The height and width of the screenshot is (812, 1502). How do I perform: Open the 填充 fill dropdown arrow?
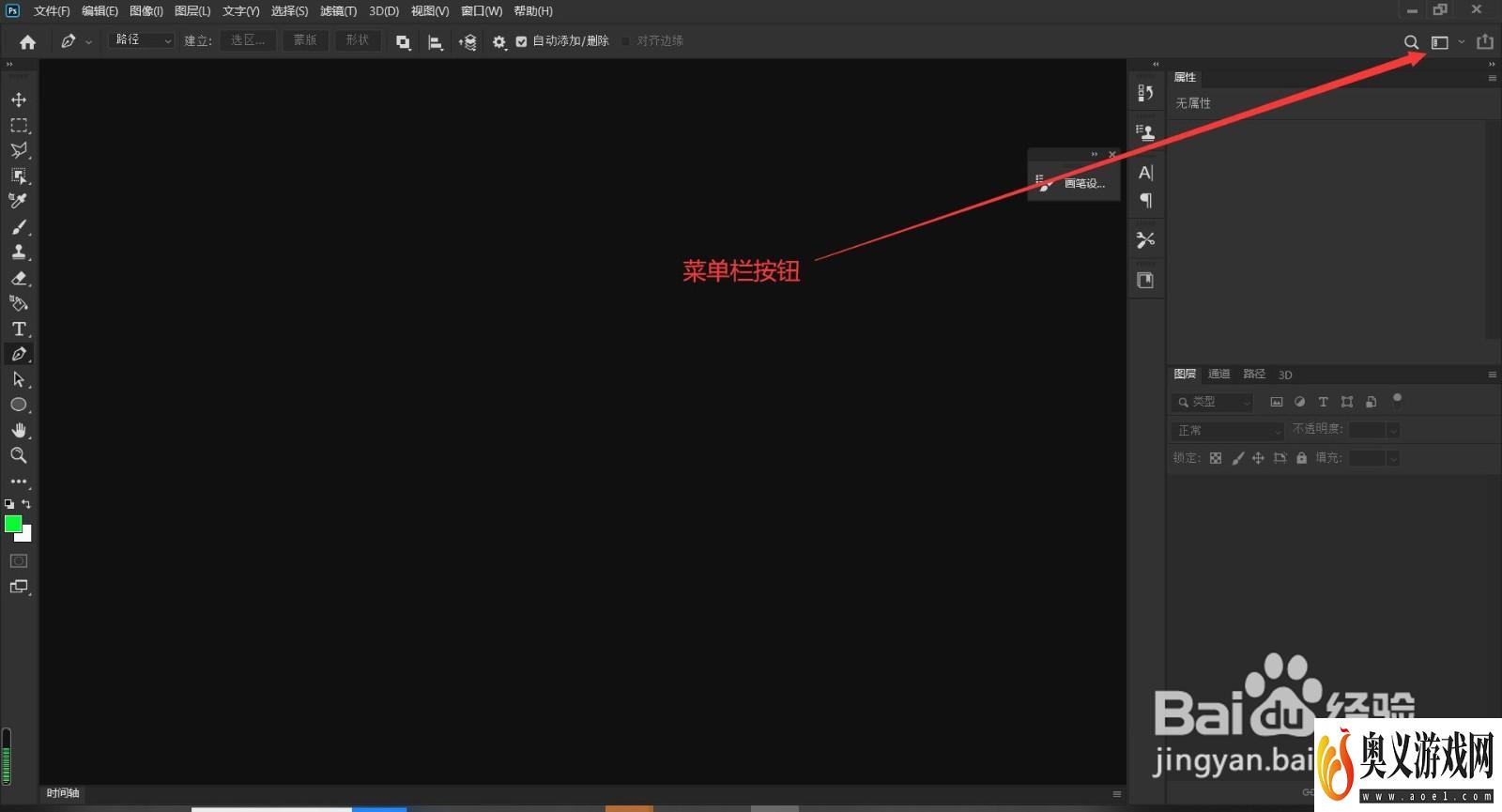pos(1393,458)
